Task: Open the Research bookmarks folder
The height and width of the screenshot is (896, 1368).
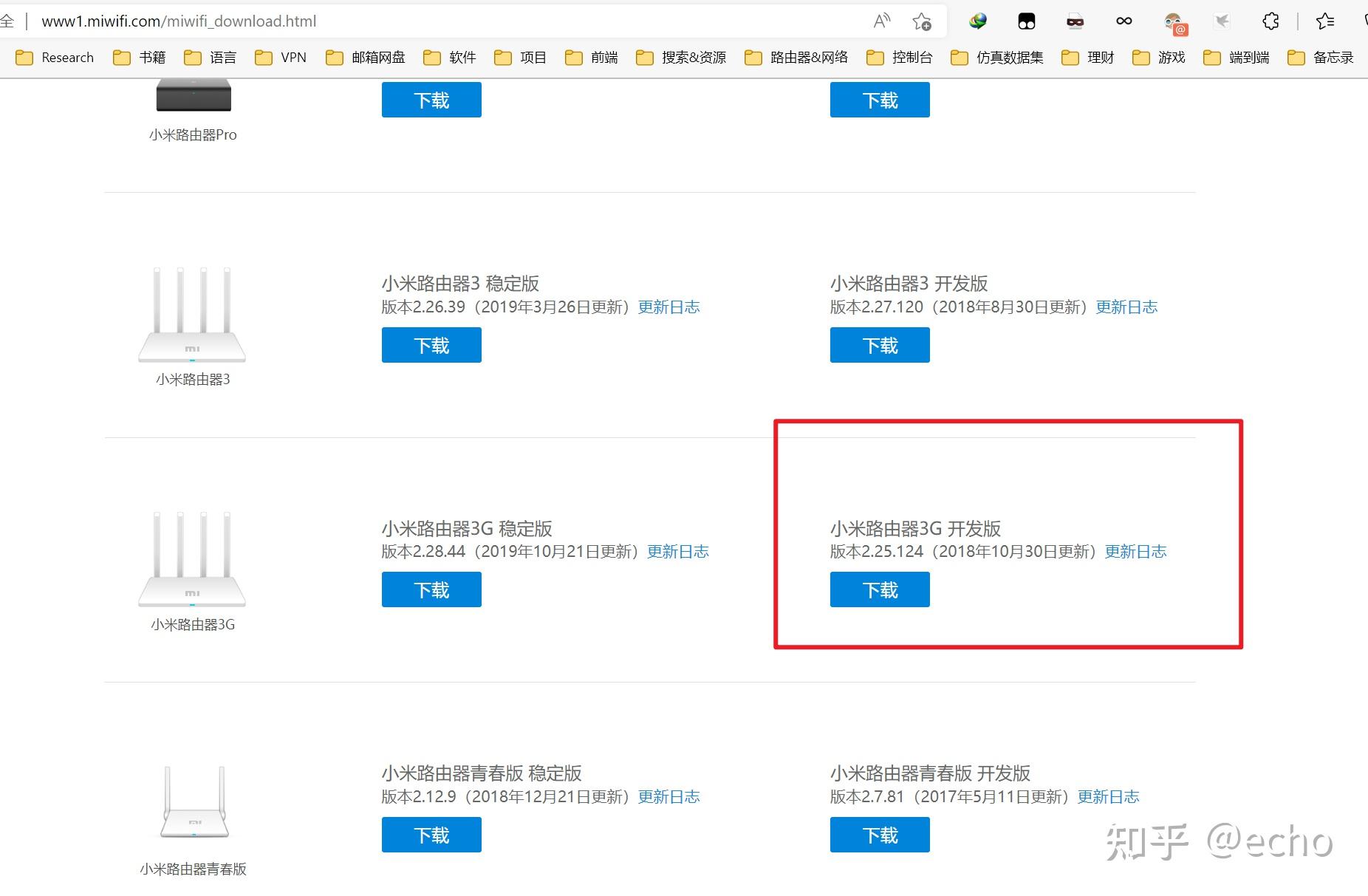Action: pos(55,58)
